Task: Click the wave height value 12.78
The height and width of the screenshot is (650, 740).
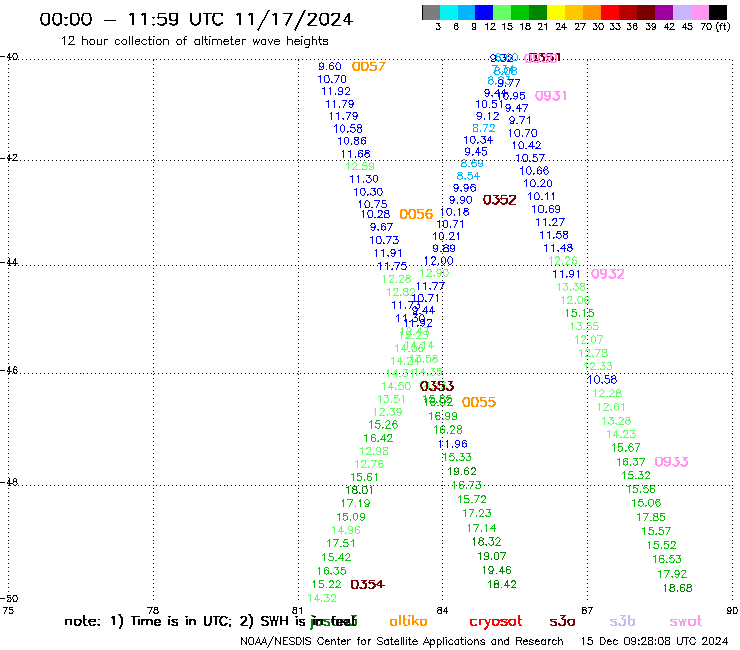Action: 593,353
